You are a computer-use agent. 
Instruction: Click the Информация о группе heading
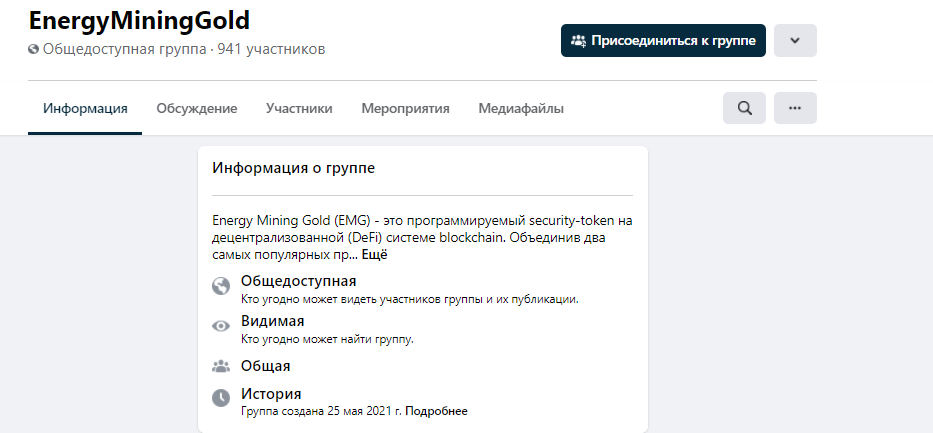294,168
